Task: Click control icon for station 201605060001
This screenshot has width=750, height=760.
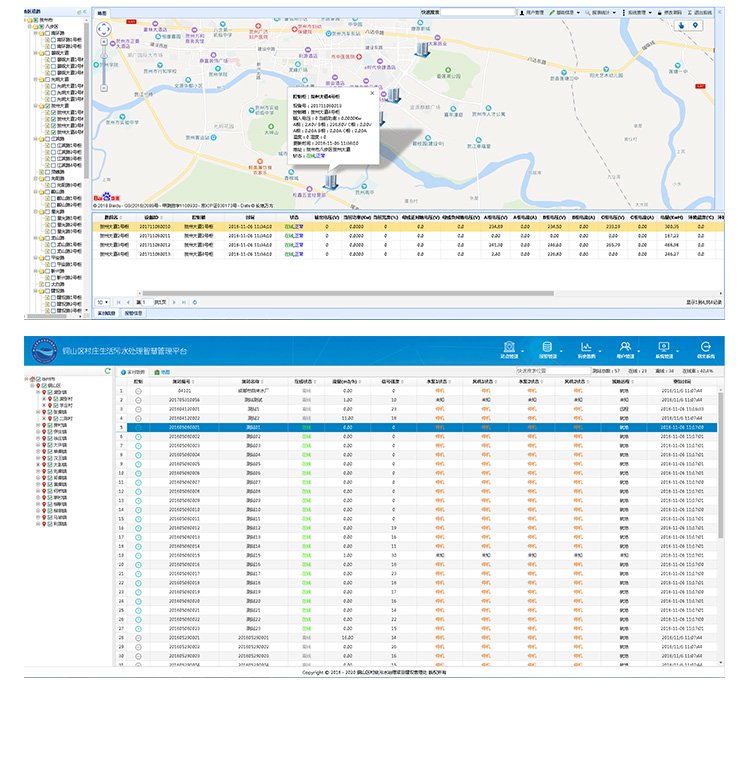Action: click(138, 428)
